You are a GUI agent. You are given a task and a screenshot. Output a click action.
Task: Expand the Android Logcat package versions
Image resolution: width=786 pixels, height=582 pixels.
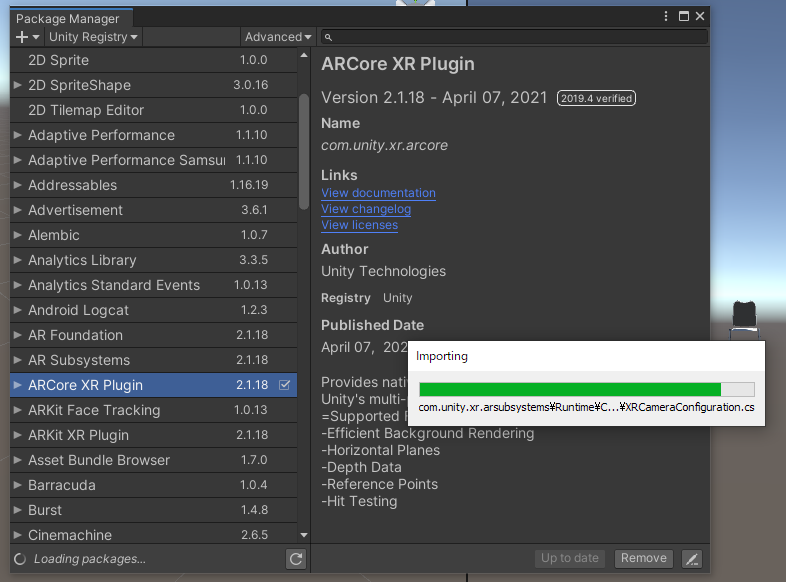[x=18, y=310]
